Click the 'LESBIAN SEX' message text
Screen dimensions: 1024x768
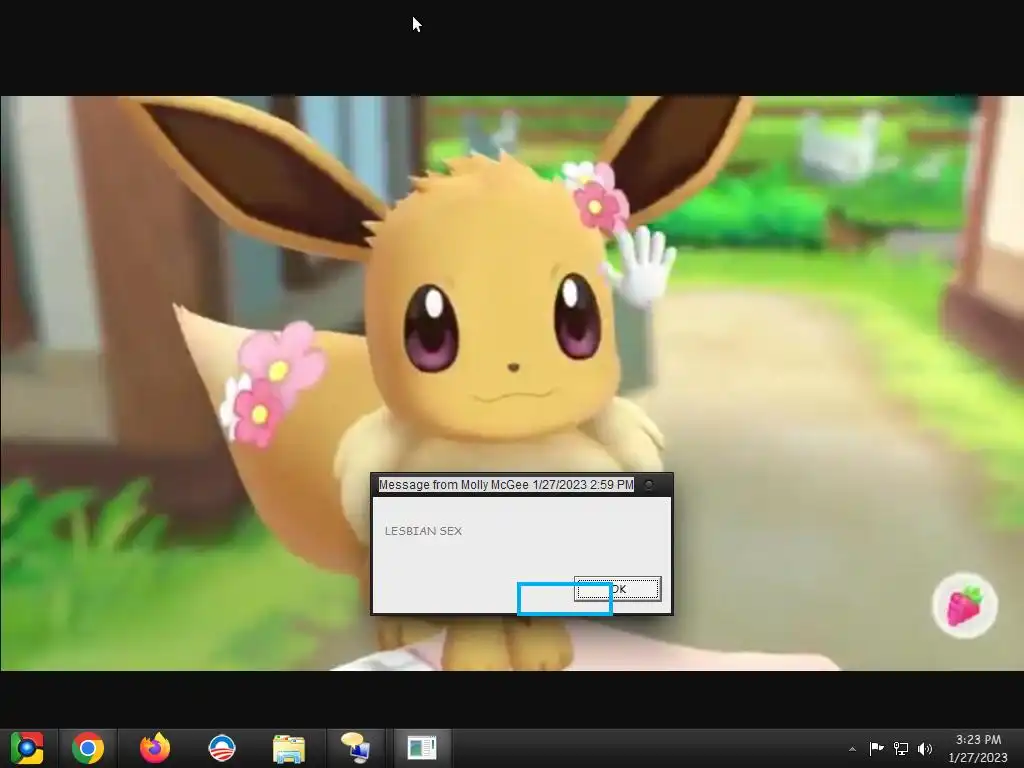423,531
